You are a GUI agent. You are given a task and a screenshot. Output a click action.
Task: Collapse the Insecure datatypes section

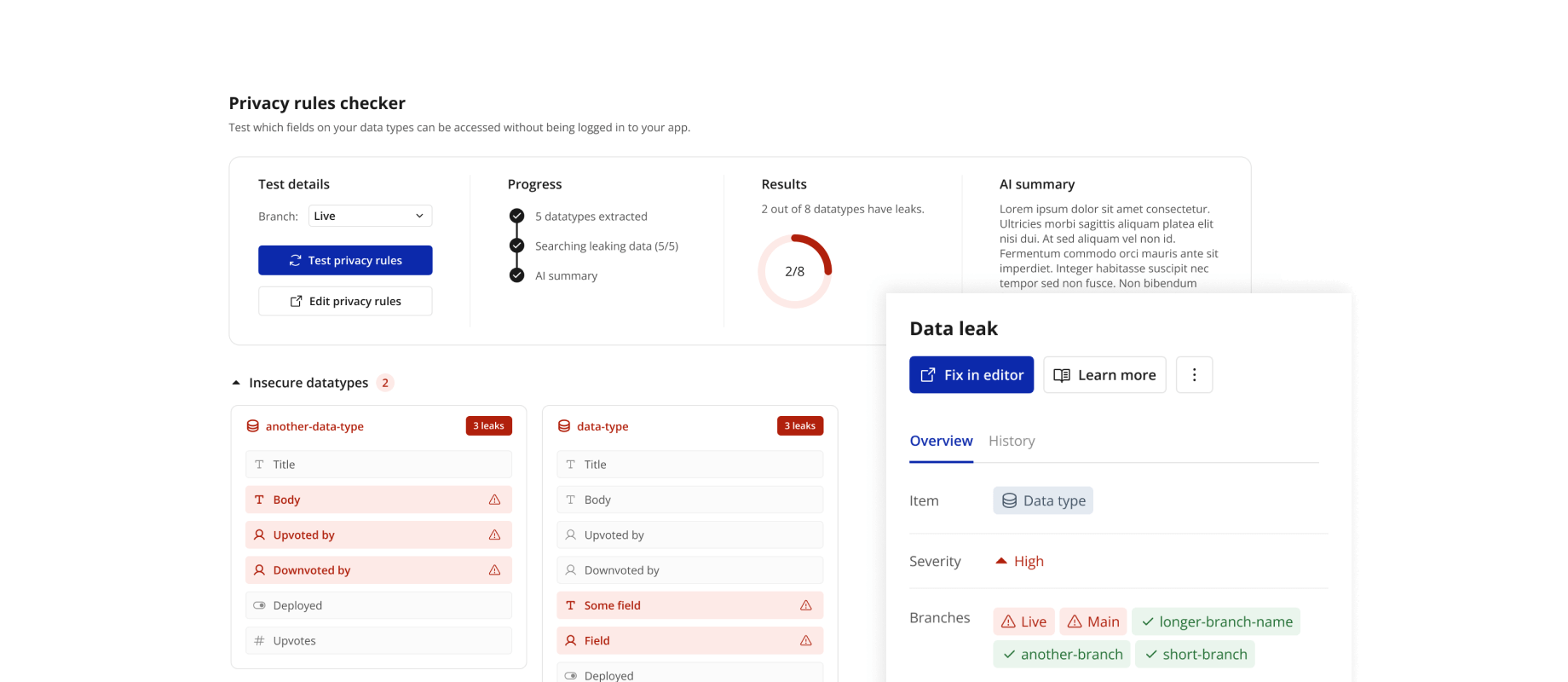tap(236, 383)
